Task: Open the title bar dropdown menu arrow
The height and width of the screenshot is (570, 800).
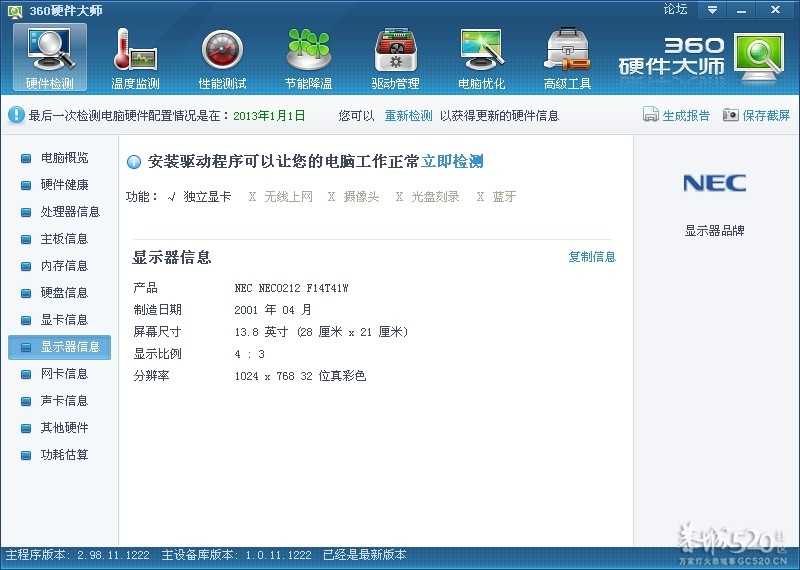Action: 713,10
